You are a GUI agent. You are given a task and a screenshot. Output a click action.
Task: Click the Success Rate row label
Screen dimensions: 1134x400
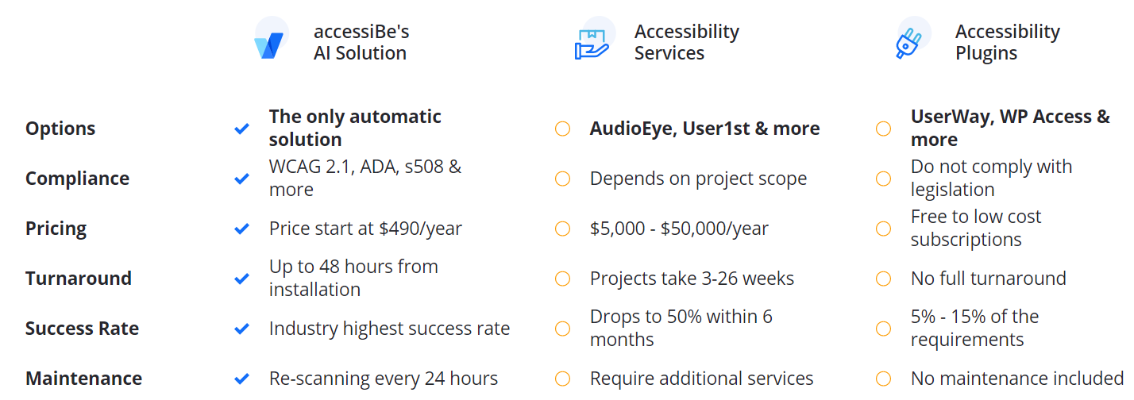82,328
